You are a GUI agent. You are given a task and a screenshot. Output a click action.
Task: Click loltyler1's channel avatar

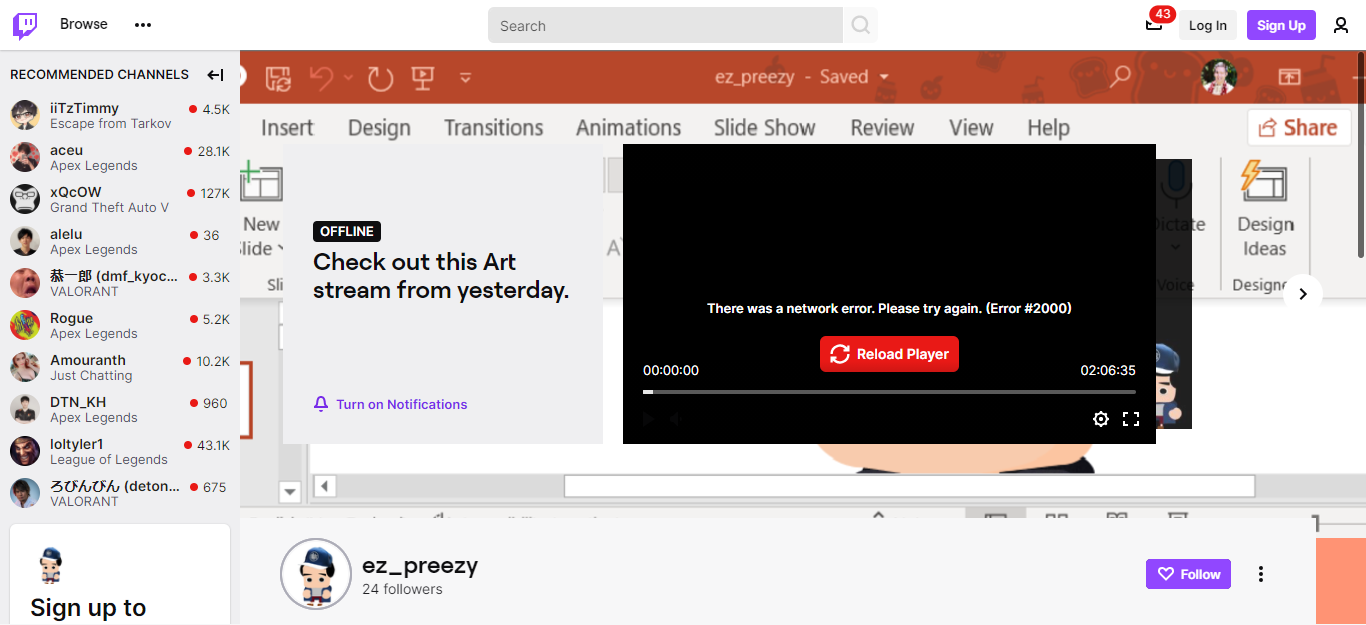coord(25,451)
